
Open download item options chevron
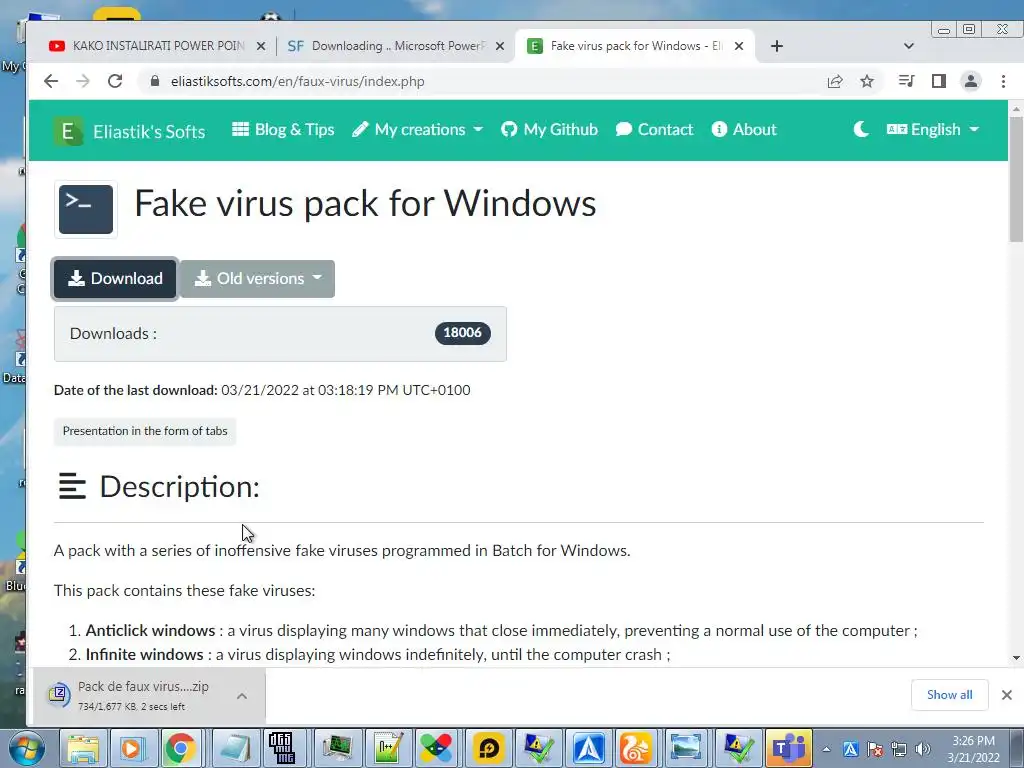click(x=242, y=696)
